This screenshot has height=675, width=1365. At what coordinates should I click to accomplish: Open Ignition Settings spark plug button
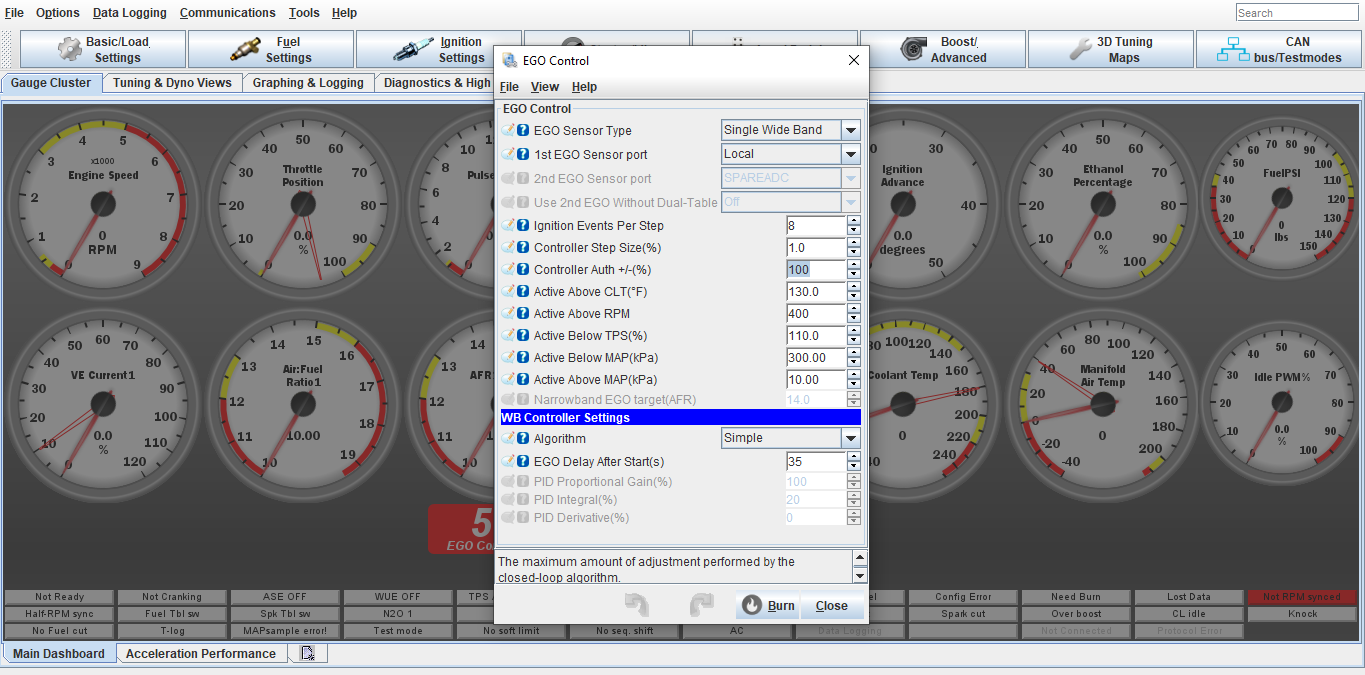(438, 49)
